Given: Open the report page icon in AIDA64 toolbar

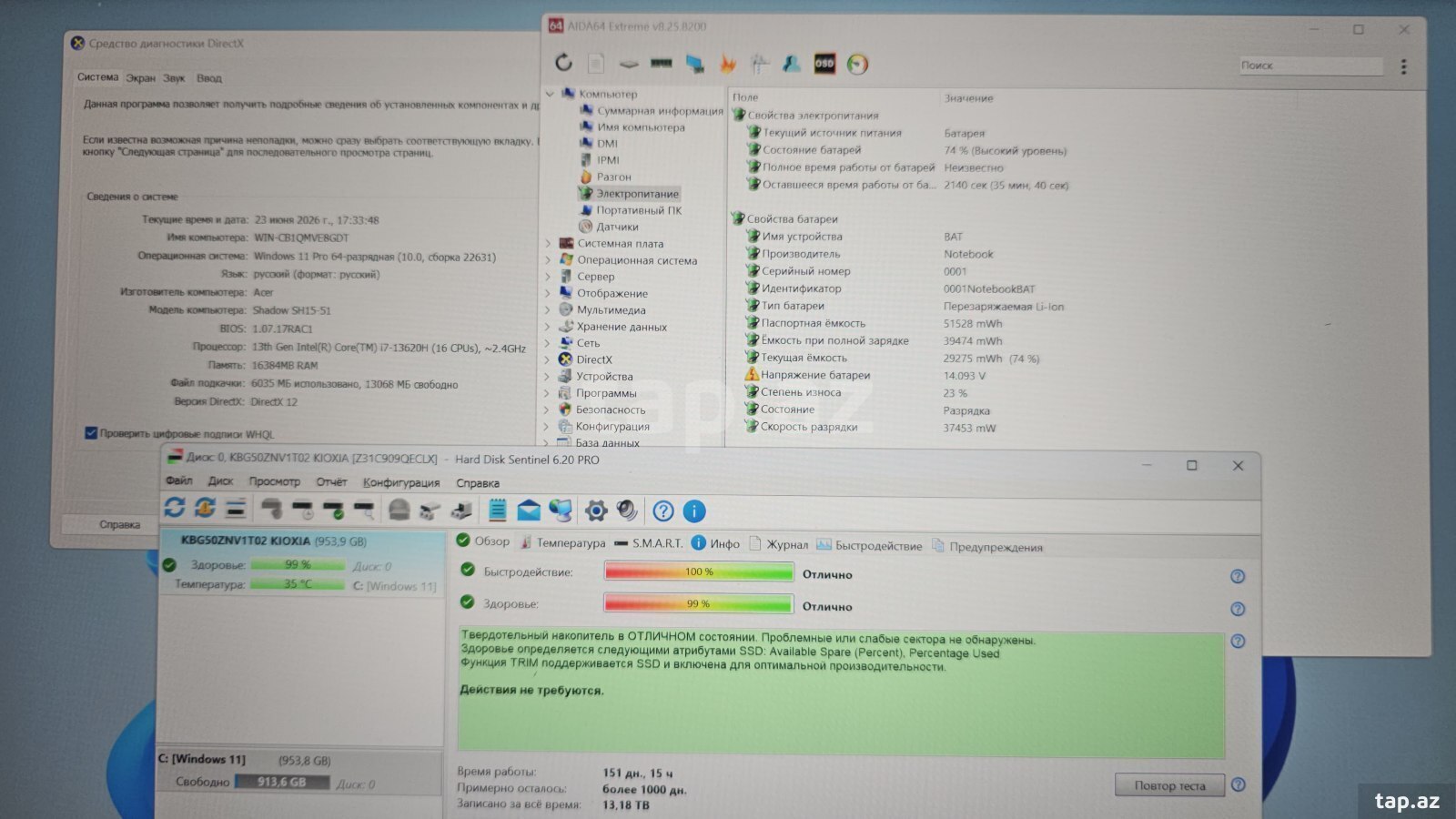Looking at the screenshot, I should (x=595, y=63).
